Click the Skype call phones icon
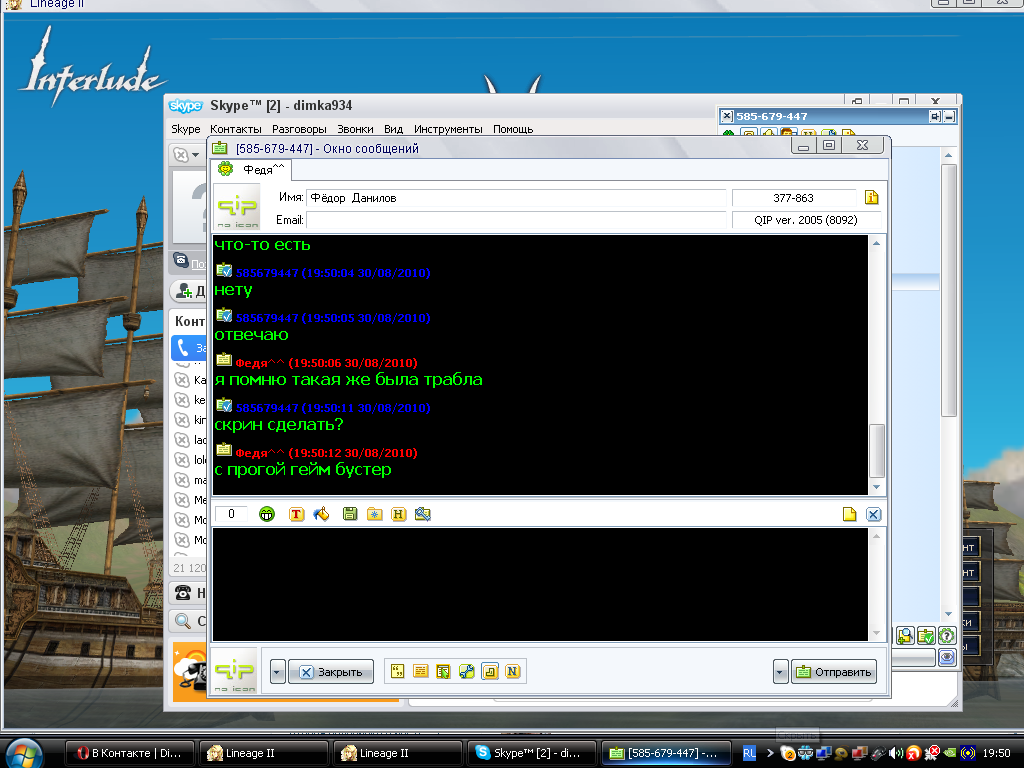 [x=183, y=592]
